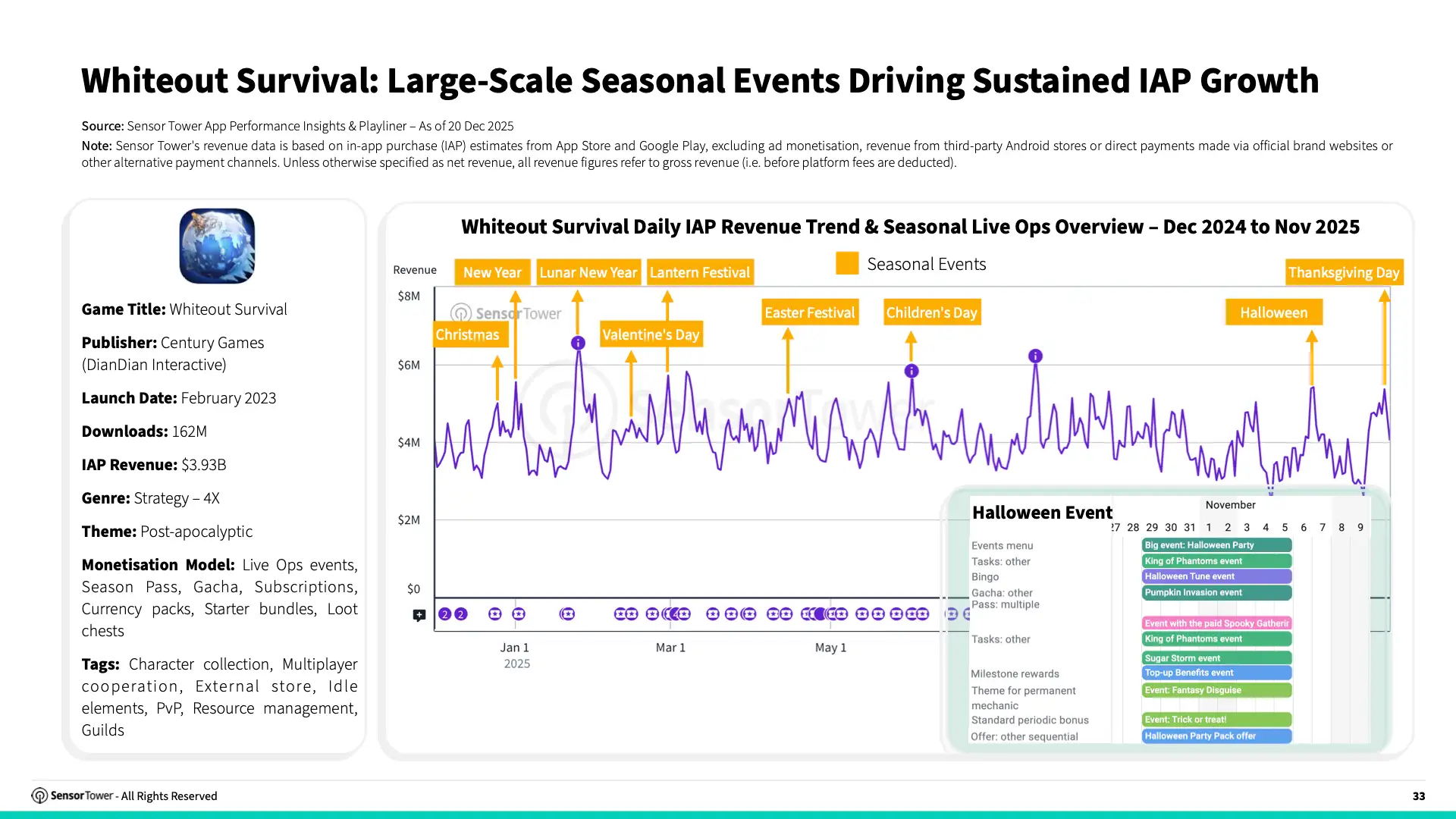Click the $2M axis label
This screenshot has height=819, width=1456.
[409, 519]
